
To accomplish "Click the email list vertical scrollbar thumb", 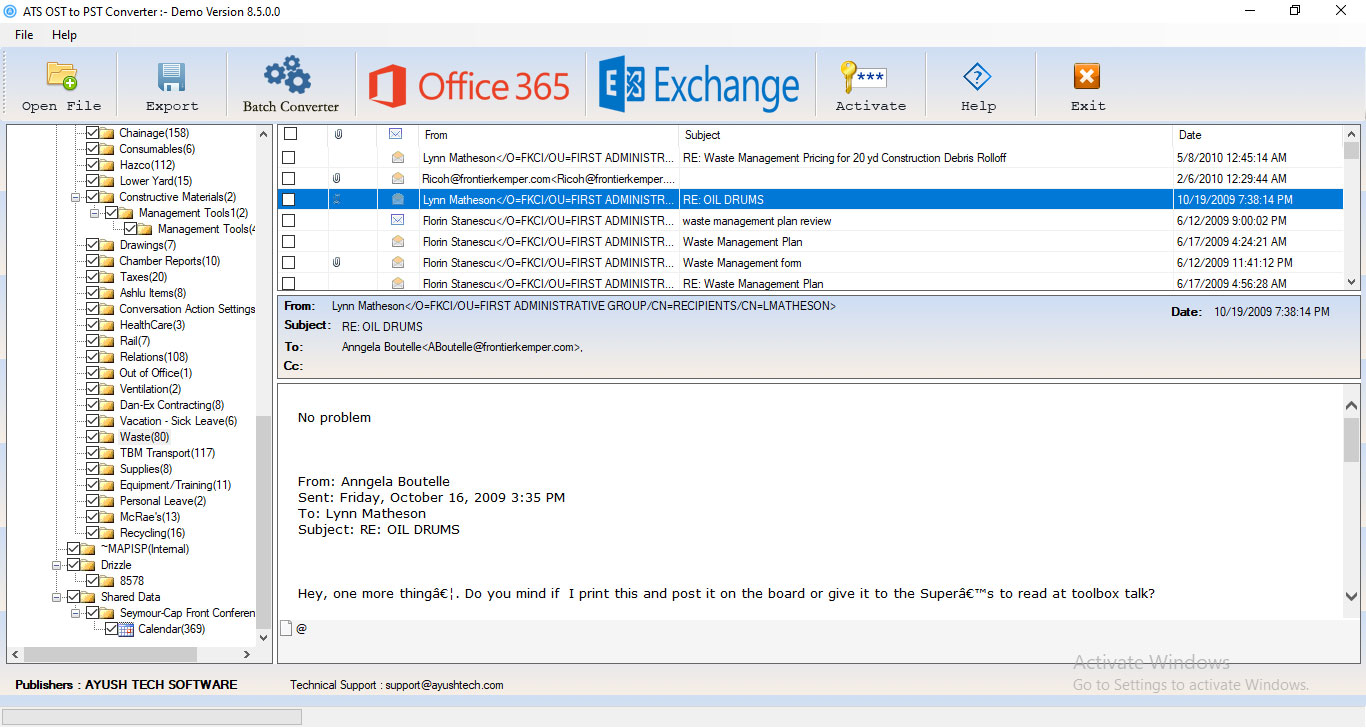I will tap(1351, 151).
